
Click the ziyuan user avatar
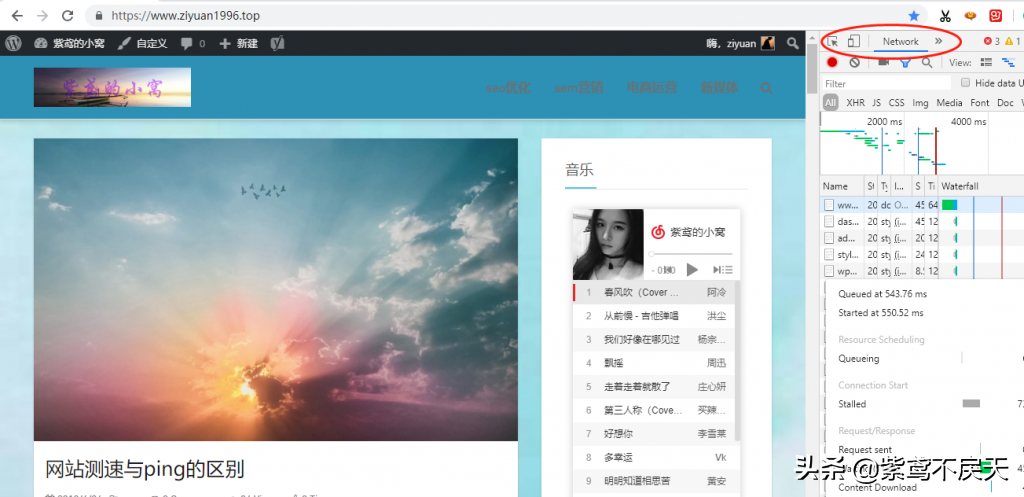pos(767,44)
